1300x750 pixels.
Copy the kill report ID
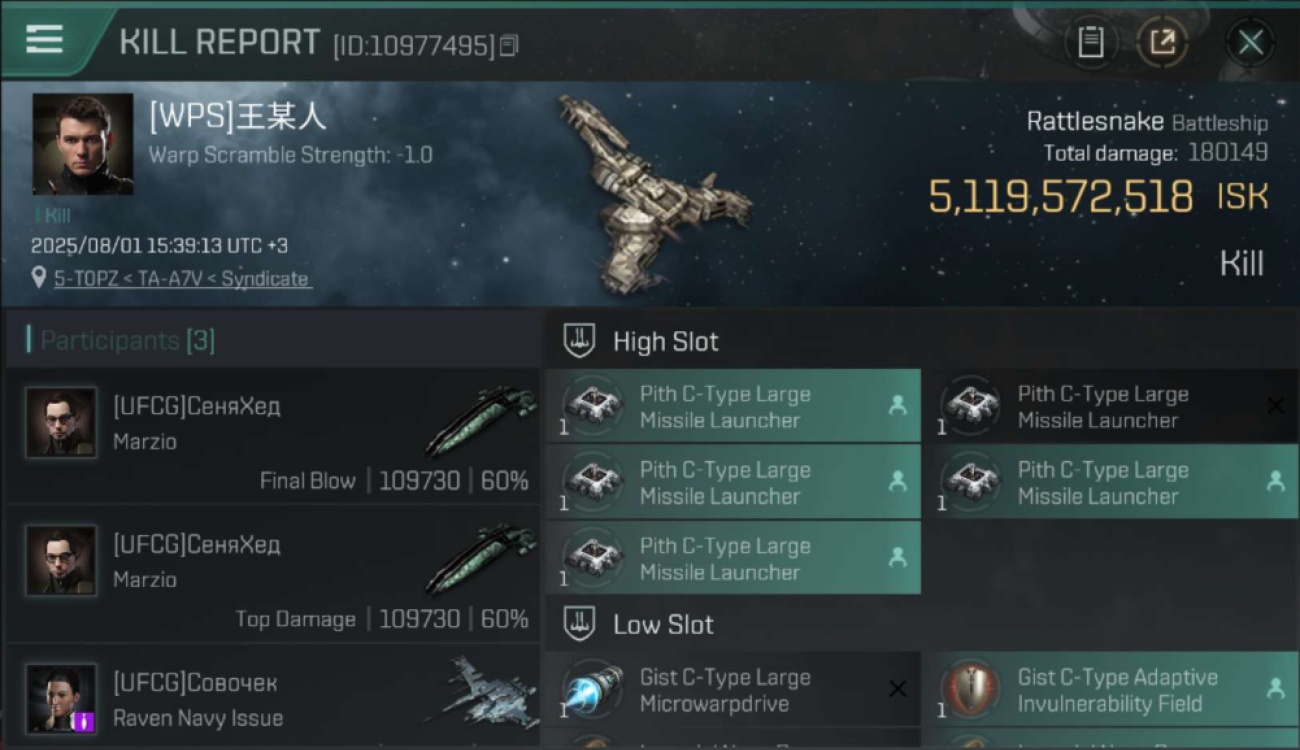click(509, 45)
